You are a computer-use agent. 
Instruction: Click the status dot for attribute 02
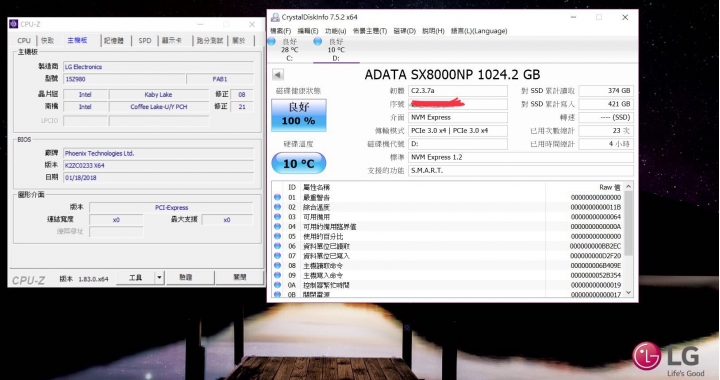277,207
